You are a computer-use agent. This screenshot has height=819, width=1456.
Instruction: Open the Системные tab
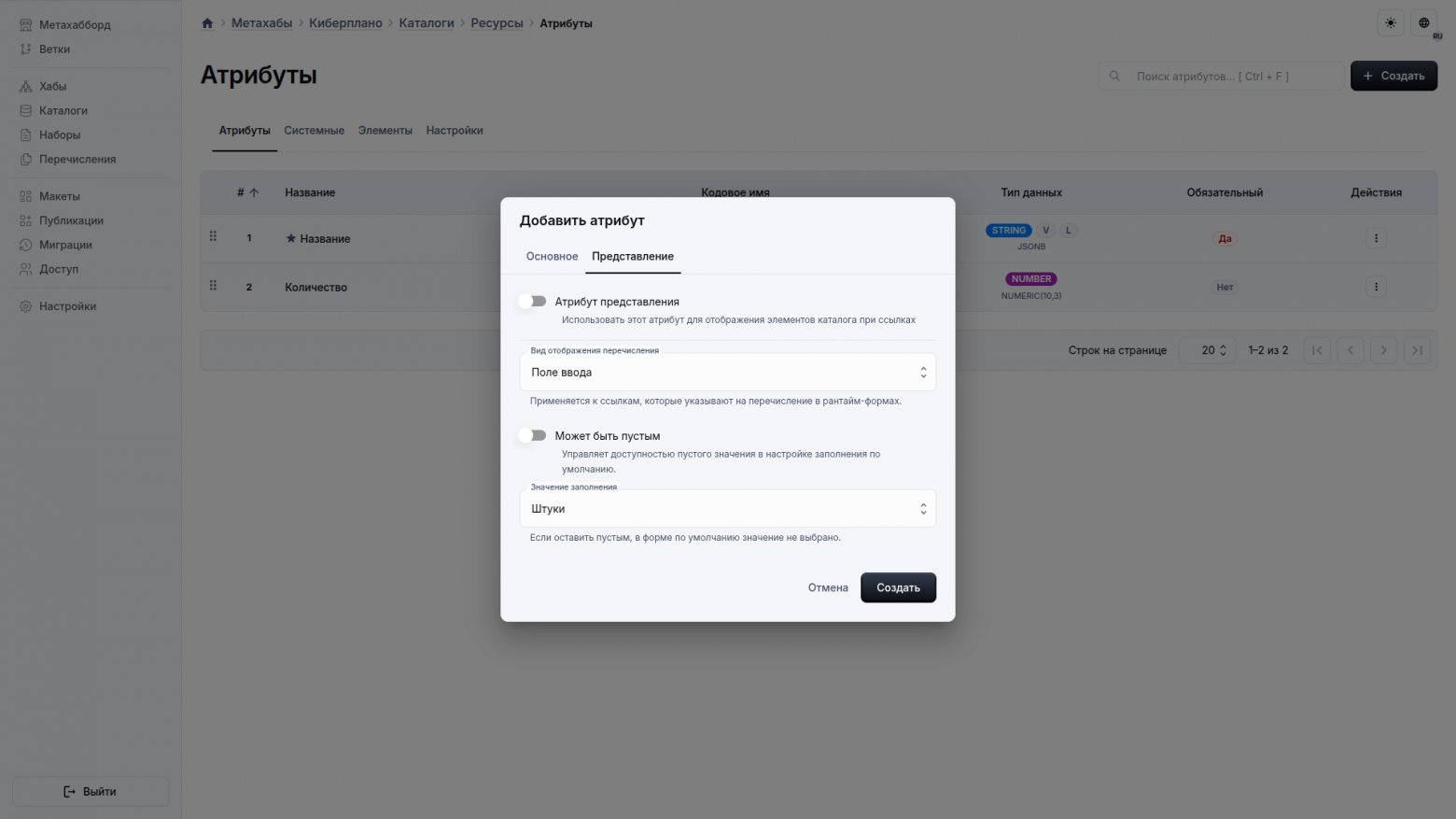tap(314, 131)
